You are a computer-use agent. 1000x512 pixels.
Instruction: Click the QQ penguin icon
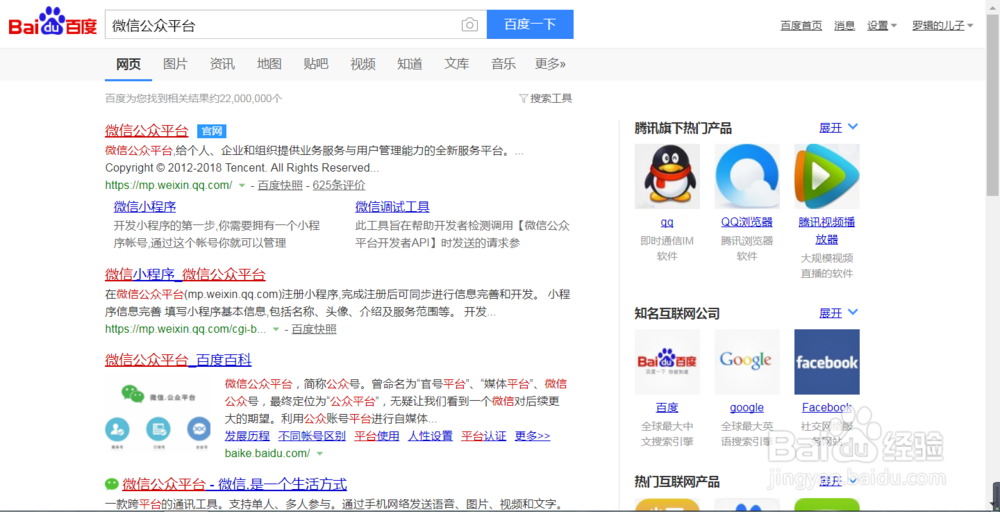[x=667, y=176]
